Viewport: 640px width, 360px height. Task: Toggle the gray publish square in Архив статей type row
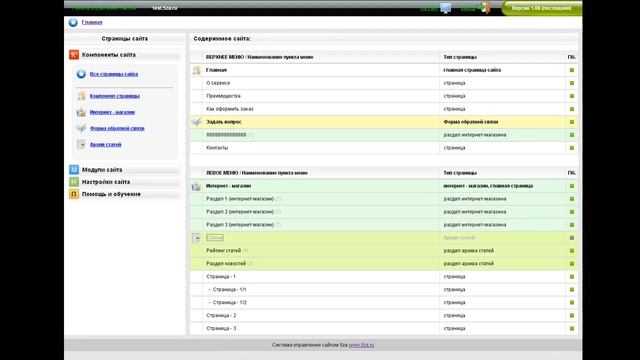(x=572, y=238)
